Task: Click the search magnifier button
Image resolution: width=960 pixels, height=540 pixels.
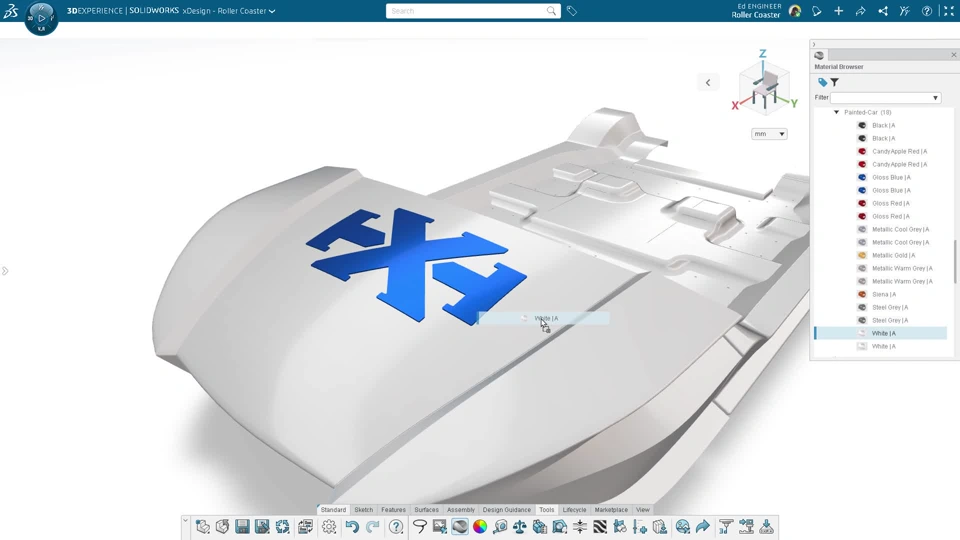Action: tap(551, 11)
